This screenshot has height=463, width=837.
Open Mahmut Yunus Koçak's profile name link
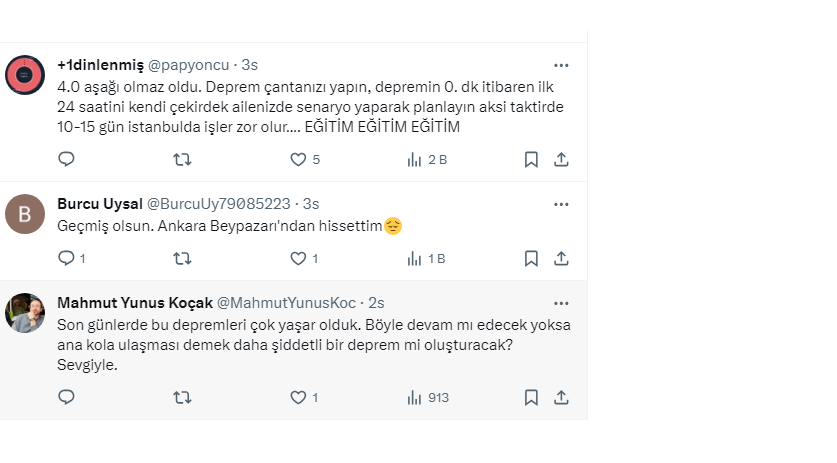pos(135,303)
